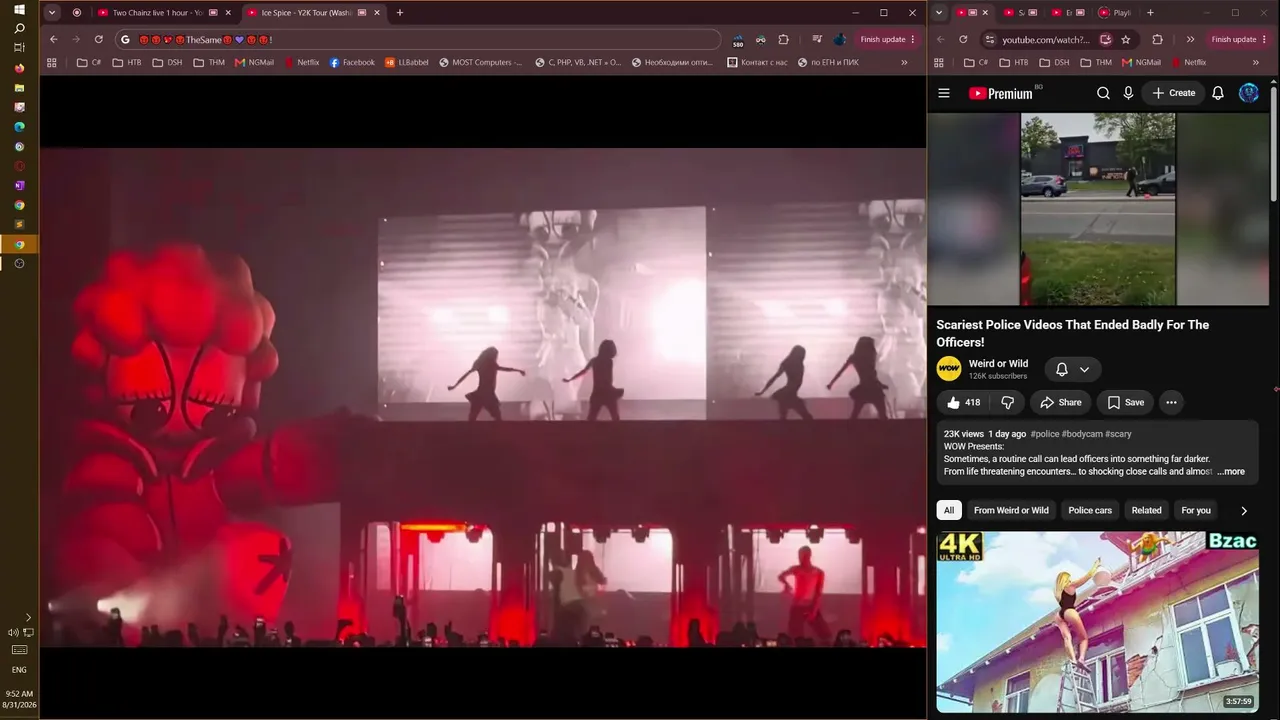Open Facebook bookmark in left window

[x=352, y=62]
